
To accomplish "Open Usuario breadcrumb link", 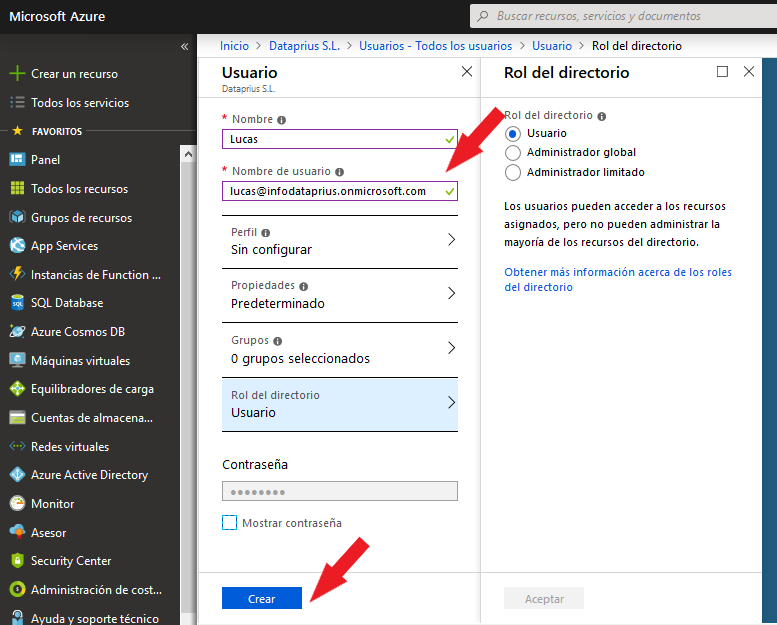I will click(552, 46).
